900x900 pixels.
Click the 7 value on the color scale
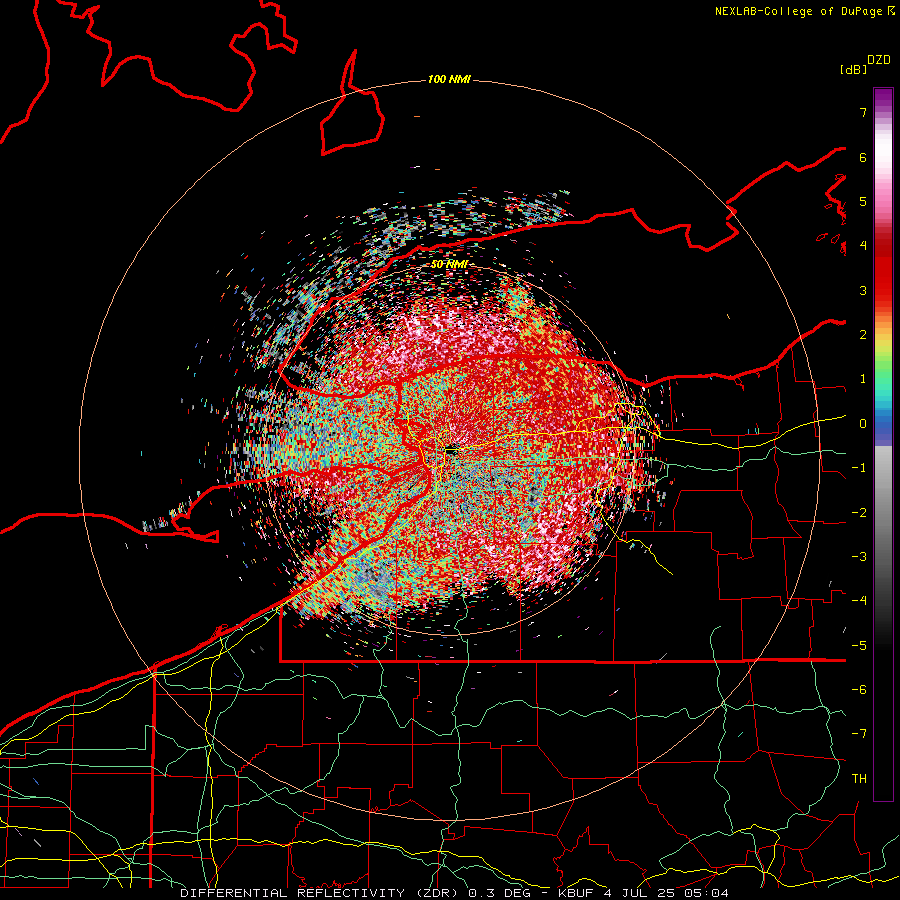point(863,112)
